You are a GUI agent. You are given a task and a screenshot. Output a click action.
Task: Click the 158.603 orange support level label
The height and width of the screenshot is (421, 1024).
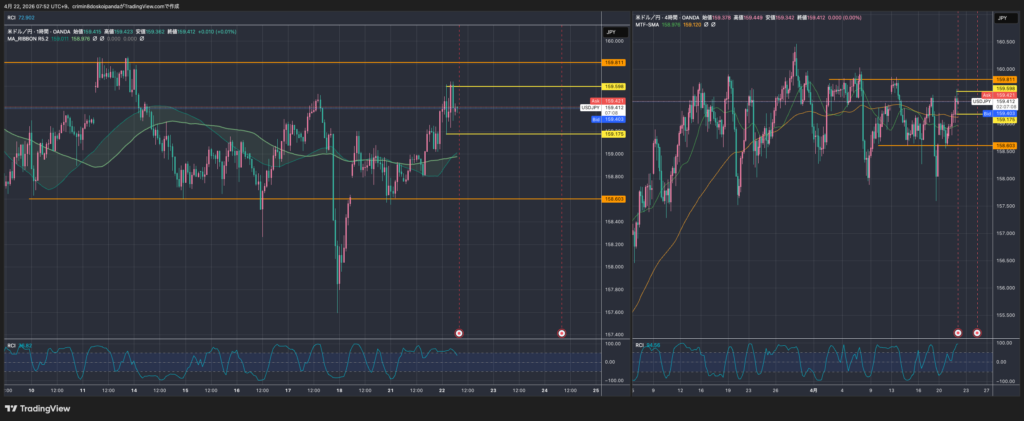[x=614, y=199]
